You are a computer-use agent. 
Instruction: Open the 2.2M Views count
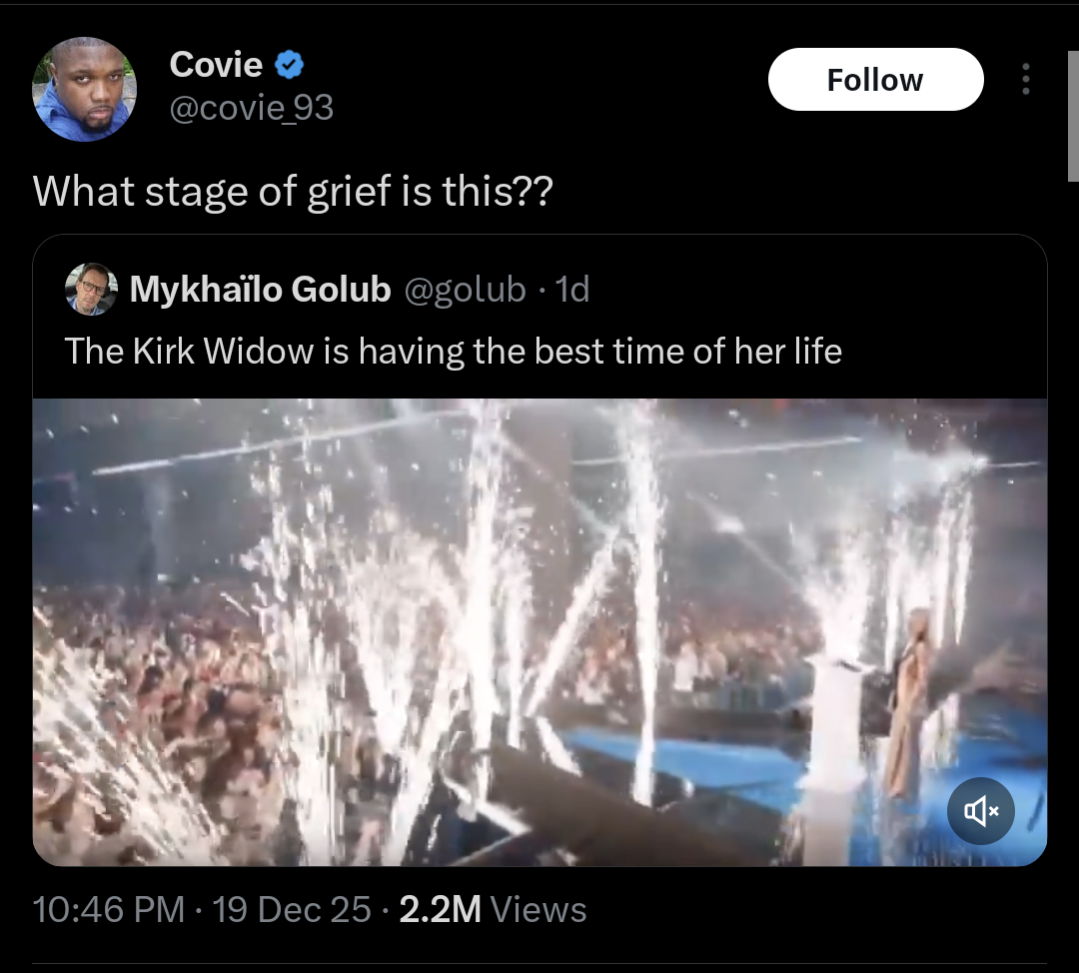pos(492,909)
